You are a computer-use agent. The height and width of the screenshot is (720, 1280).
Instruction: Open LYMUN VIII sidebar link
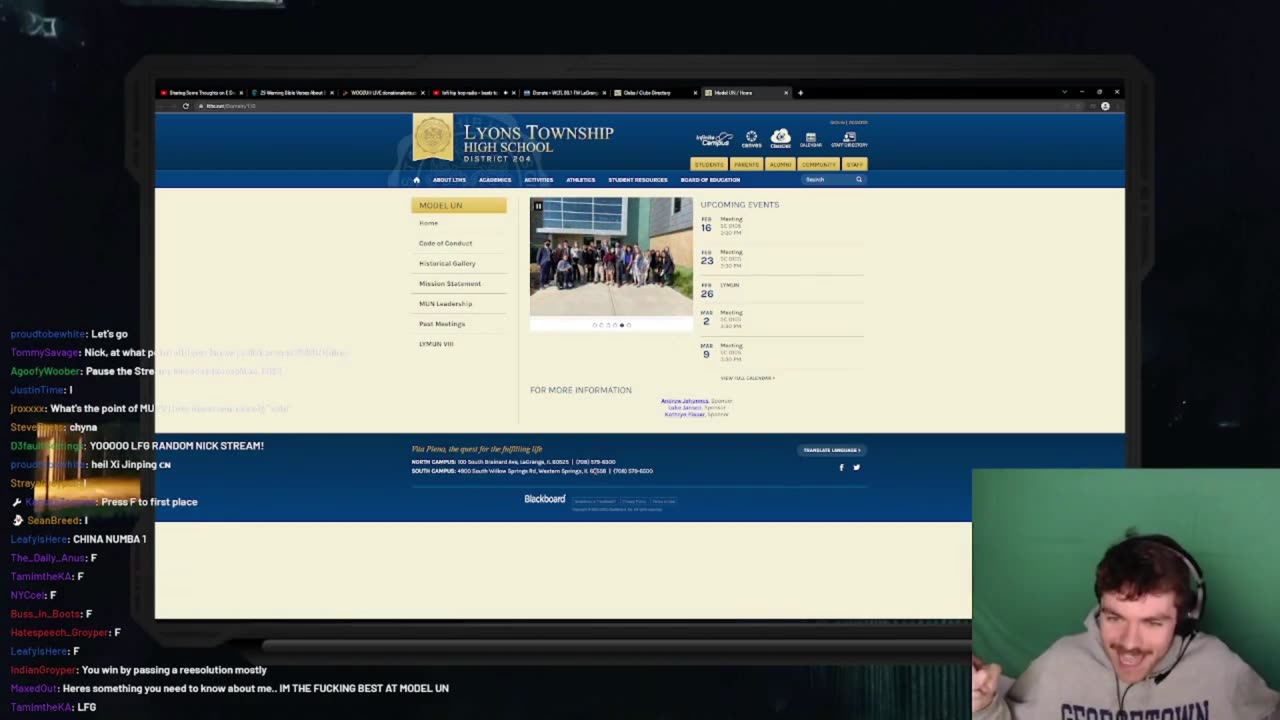pyautogui.click(x=436, y=343)
